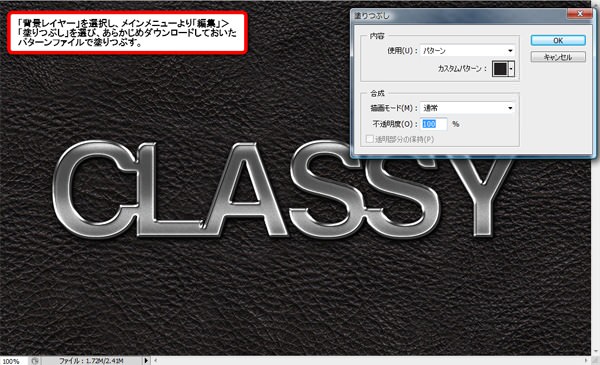Open the status bar options arrow
Viewport: 600px width, 365px height.
[146, 361]
